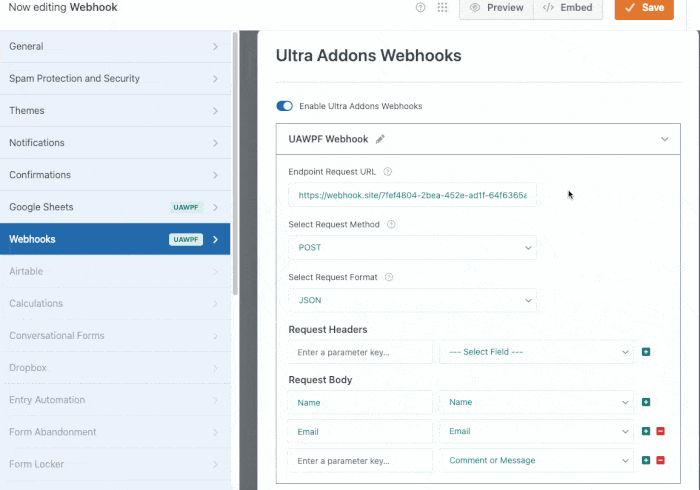Click help icon beside Select Request Method
Viewport: 700px width, 490px height.
tap(391, 225)
